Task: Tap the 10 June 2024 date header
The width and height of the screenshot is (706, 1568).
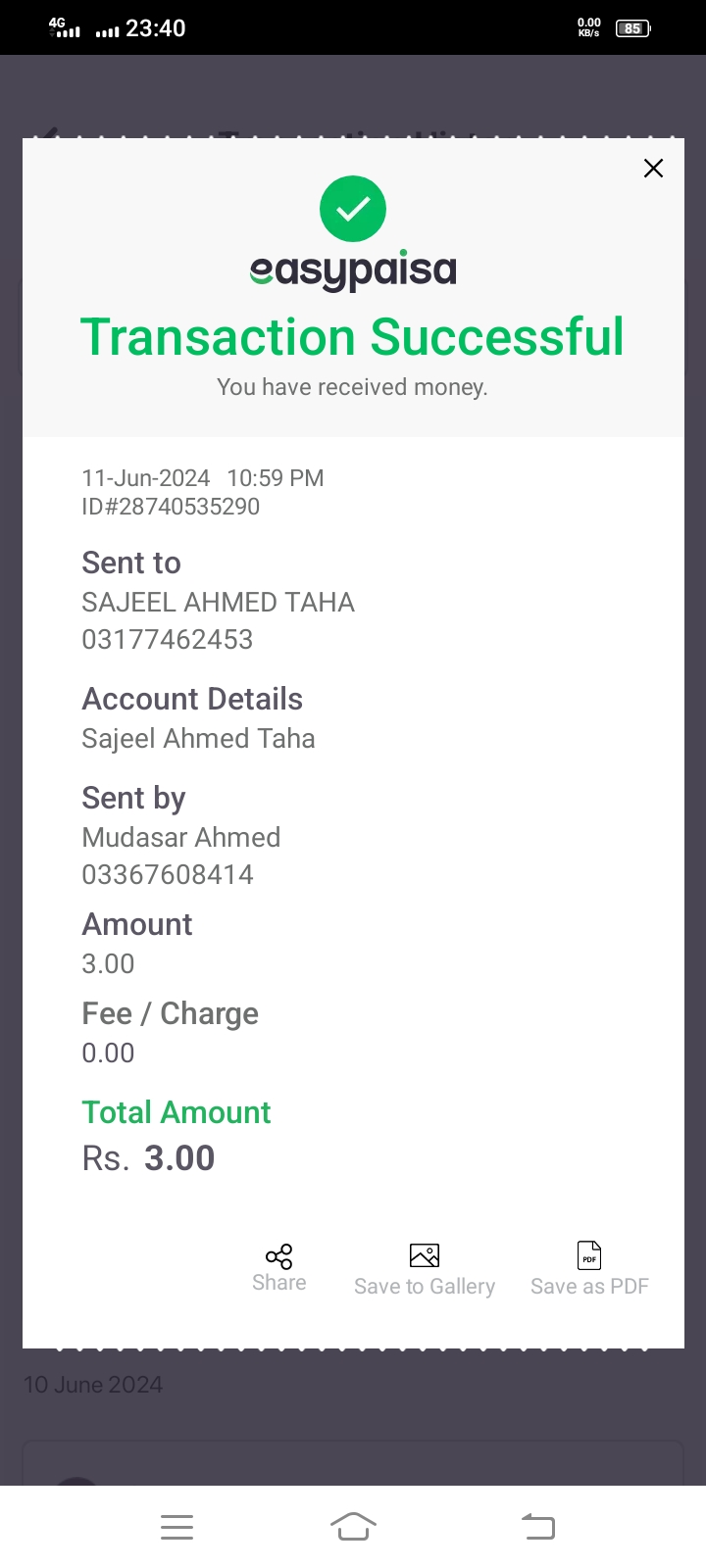Action: coord(93,1385)
